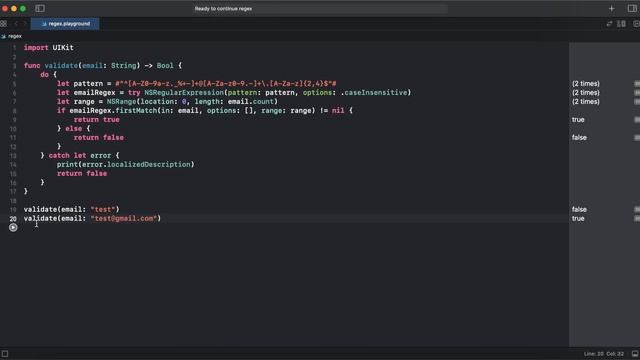Click the enable code review arrows icon
This screenshot has height=360, width=640.
pos(609,24)
